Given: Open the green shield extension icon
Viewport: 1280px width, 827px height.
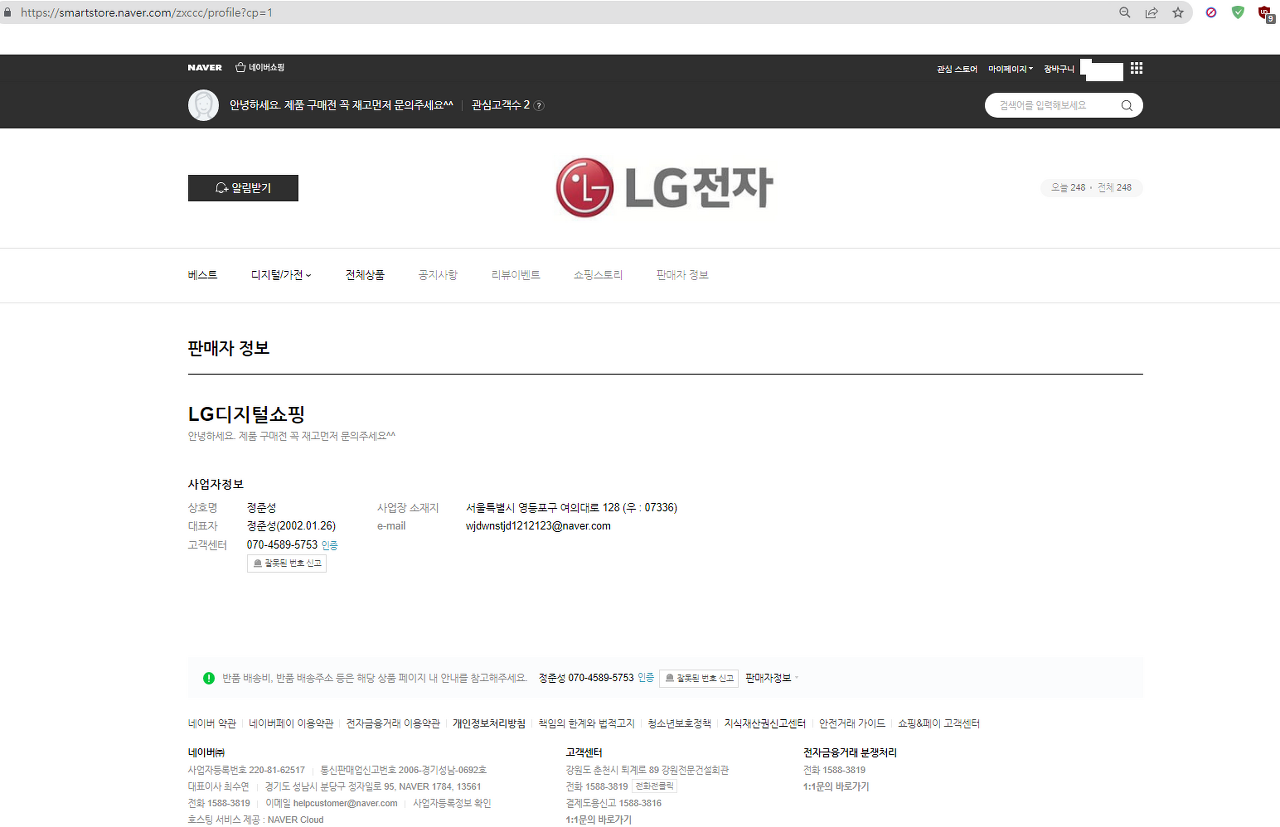Looking at the screenshot, I should pyautogui.click(x=1238, y=13).
